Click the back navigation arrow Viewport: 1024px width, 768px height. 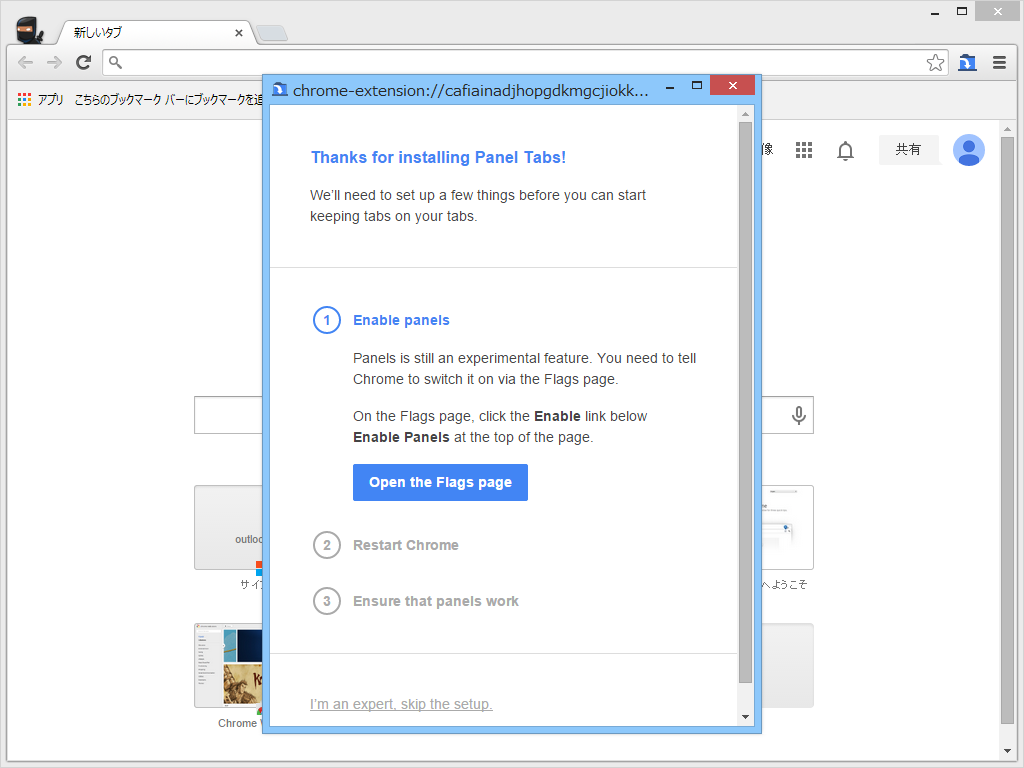pos(25,61)
